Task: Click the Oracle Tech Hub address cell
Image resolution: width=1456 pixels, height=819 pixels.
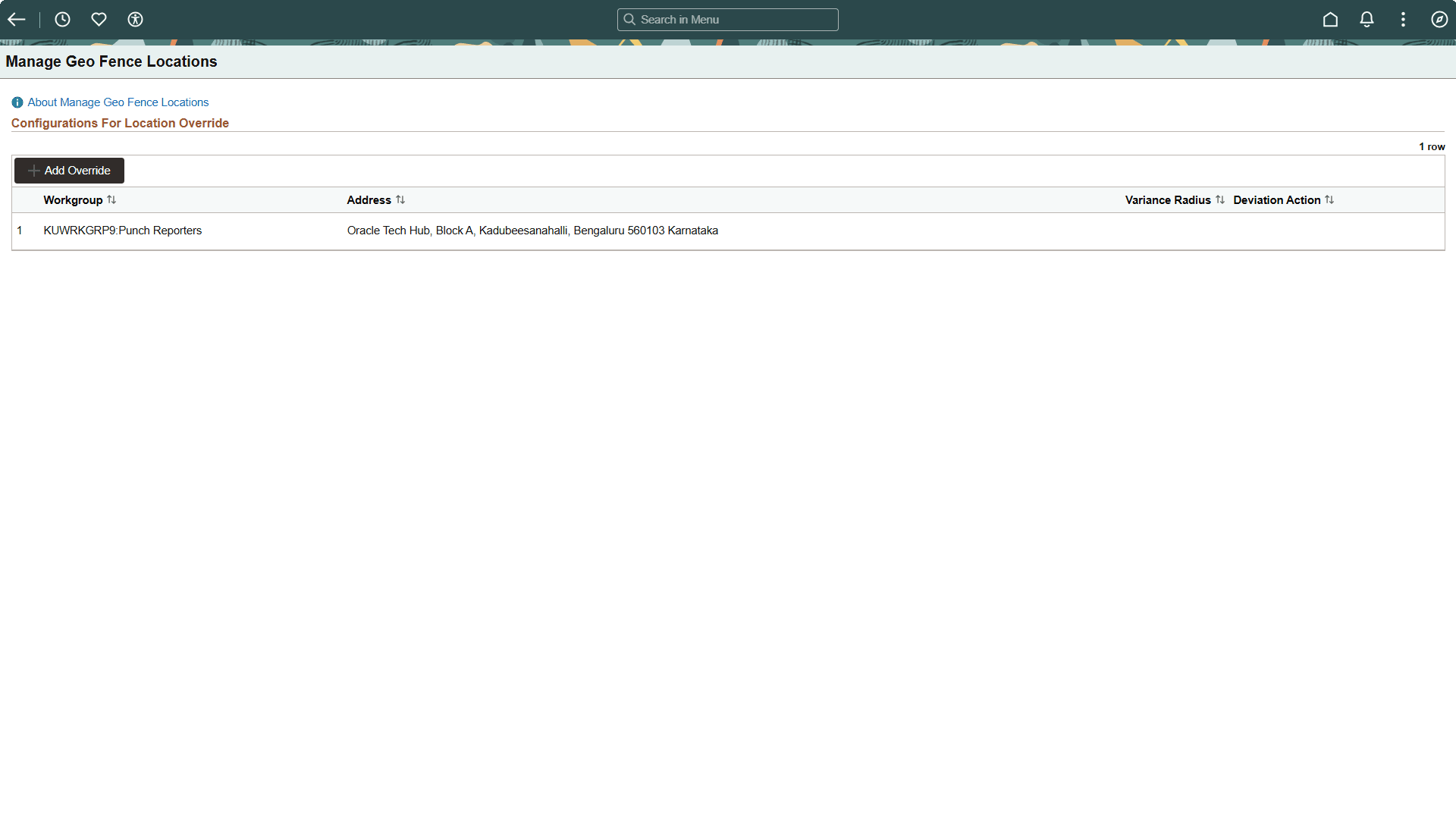Action: [x=532, y=230]
